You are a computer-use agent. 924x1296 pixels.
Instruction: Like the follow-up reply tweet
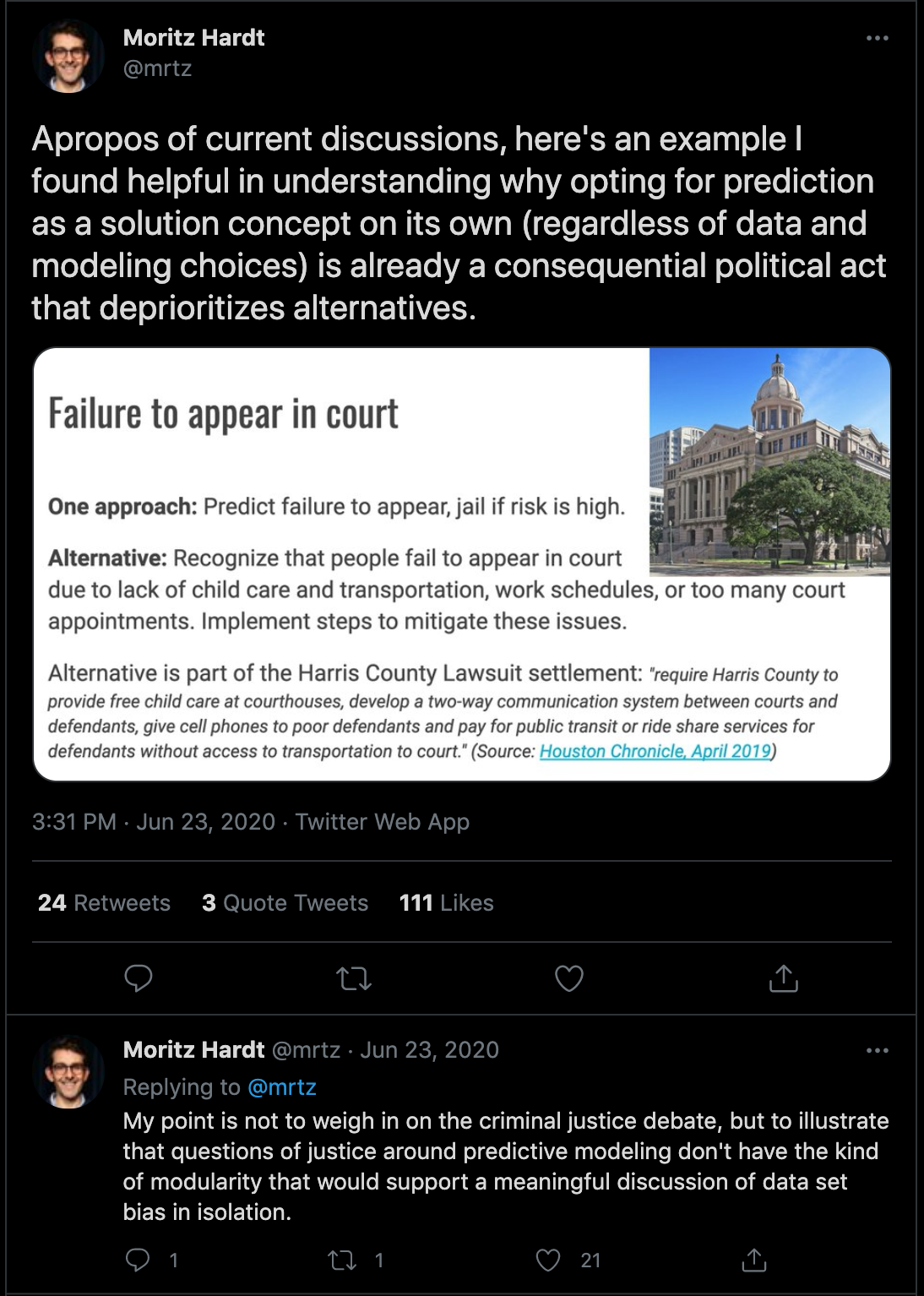coord(549,1261)
